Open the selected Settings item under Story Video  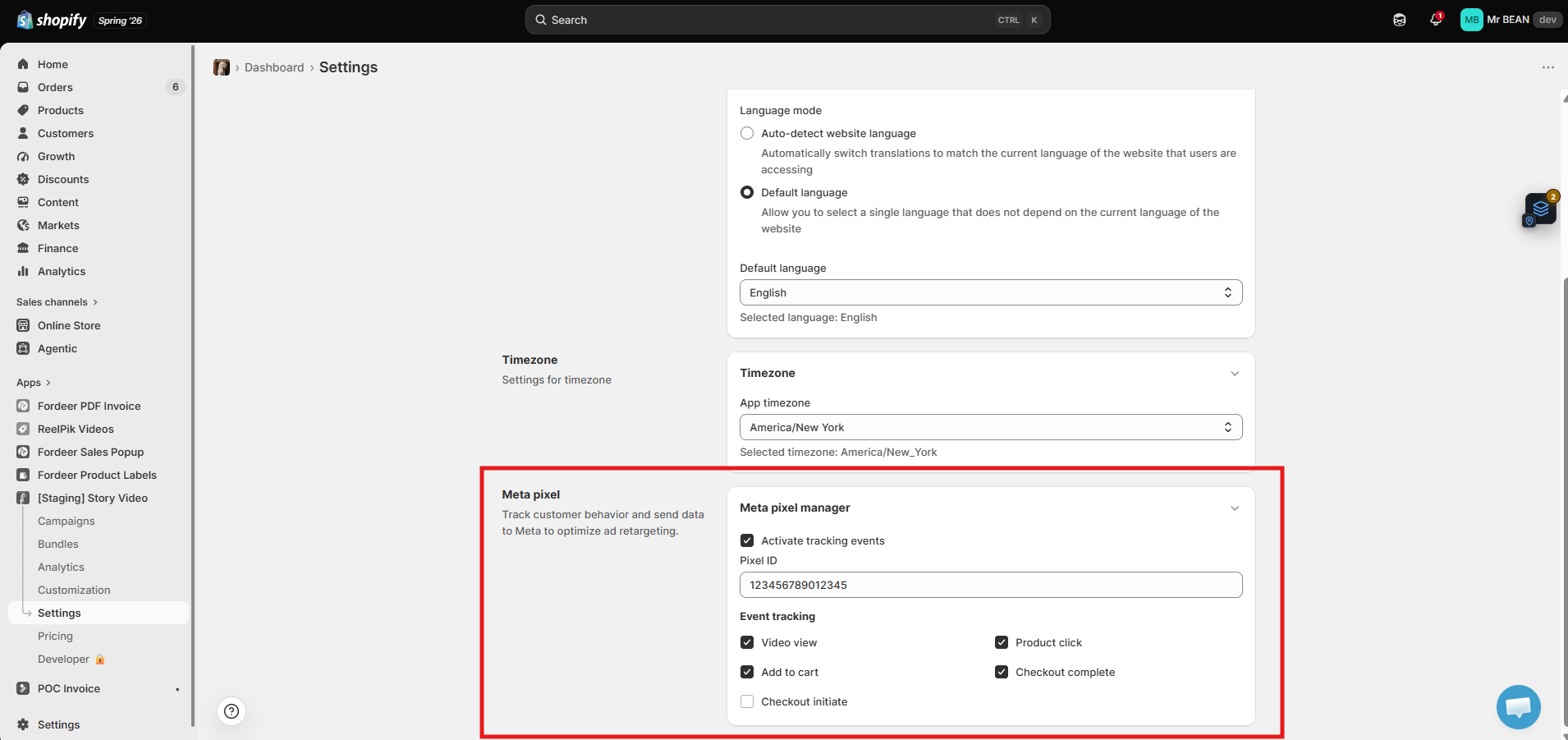pos(99,613)
